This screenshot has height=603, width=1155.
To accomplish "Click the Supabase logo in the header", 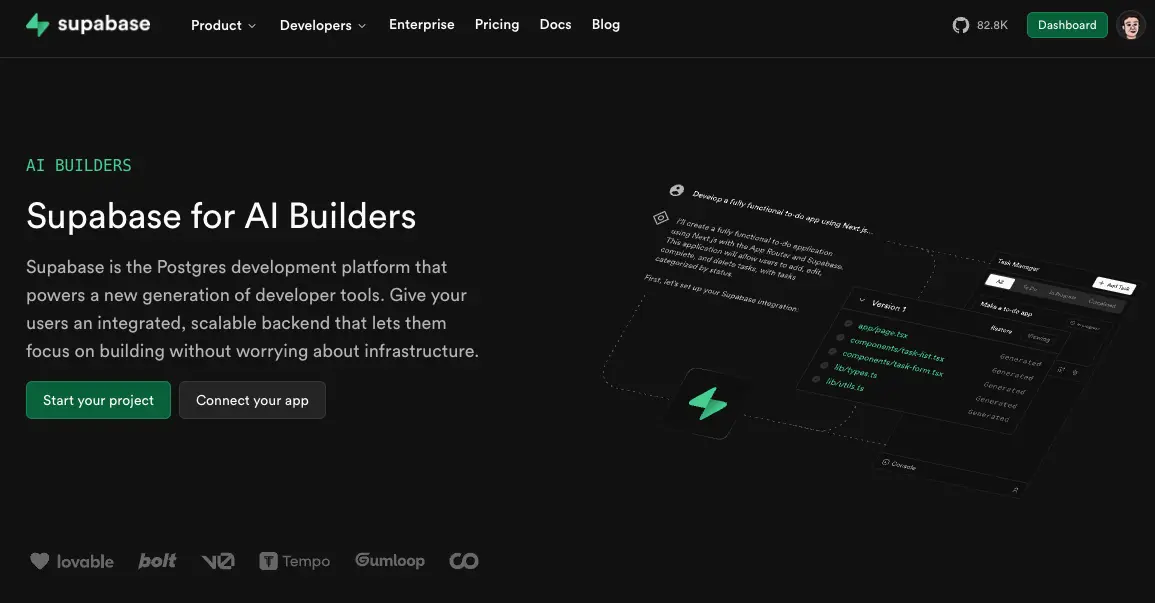I will click(88, 25).
